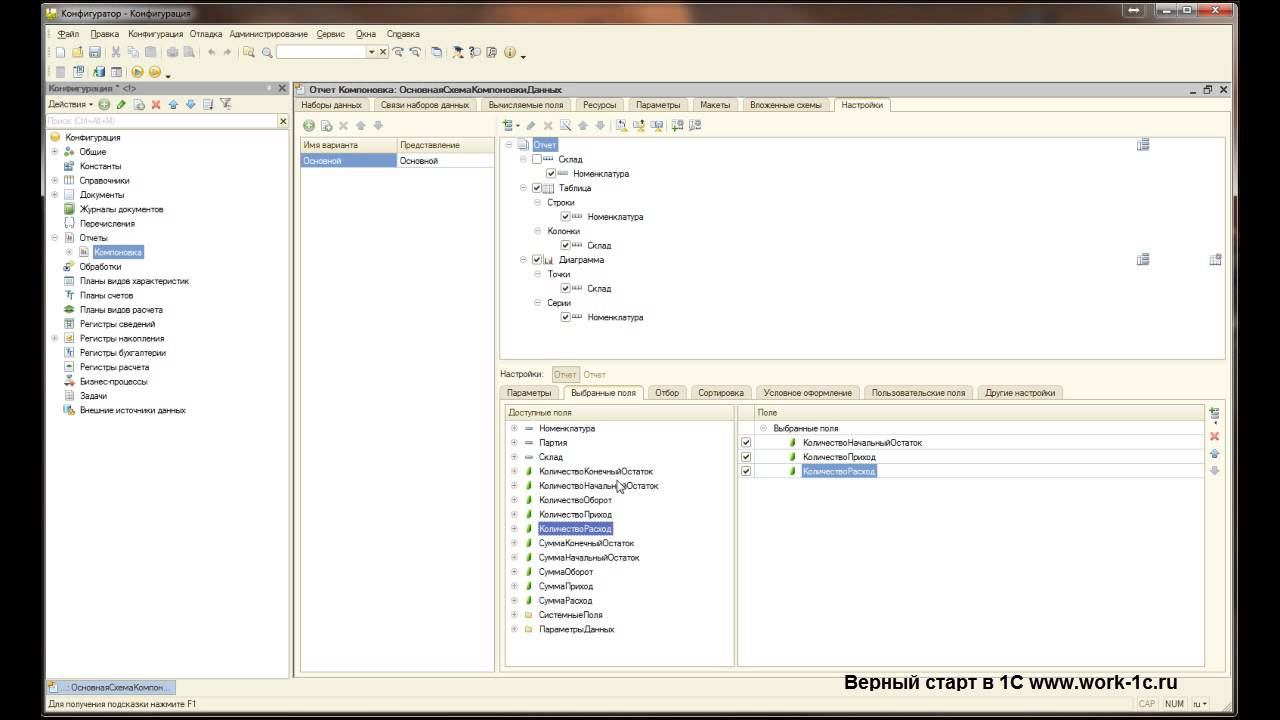This screenshot has width=1280, height=720.
Task: Switch to the Ресурсы tab
Action: coord(599,105)
